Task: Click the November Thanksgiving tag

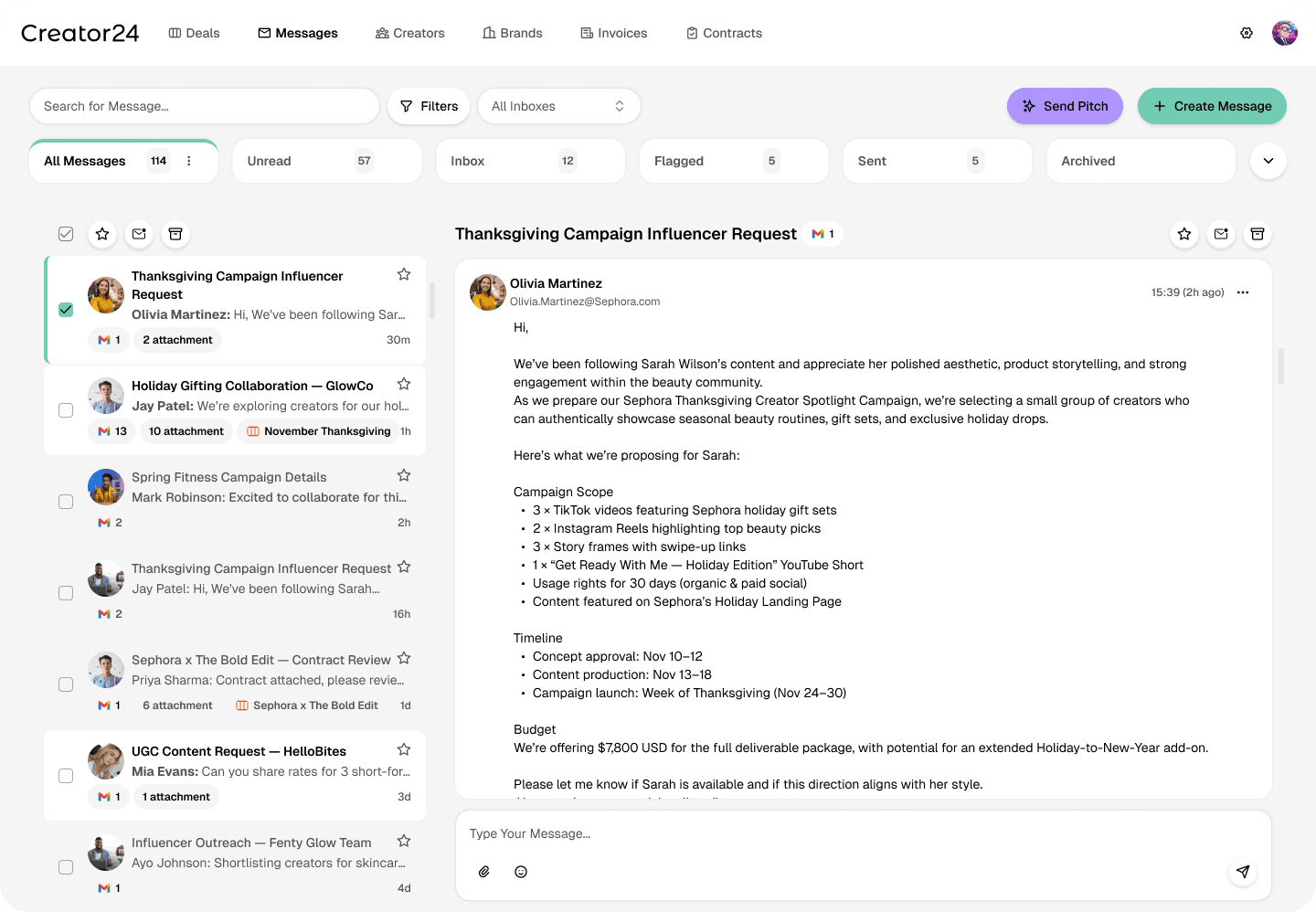Action: [x=319, y=431]
